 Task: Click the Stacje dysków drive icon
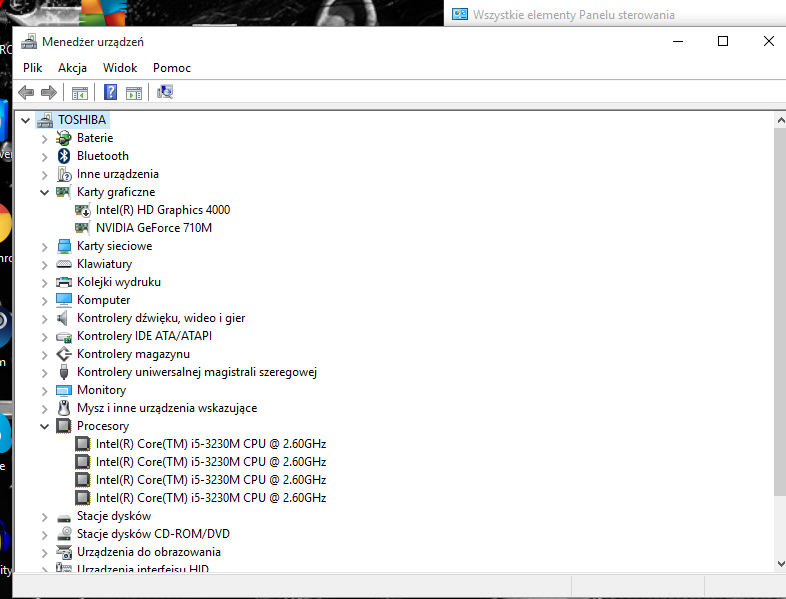tap(64, 518)
